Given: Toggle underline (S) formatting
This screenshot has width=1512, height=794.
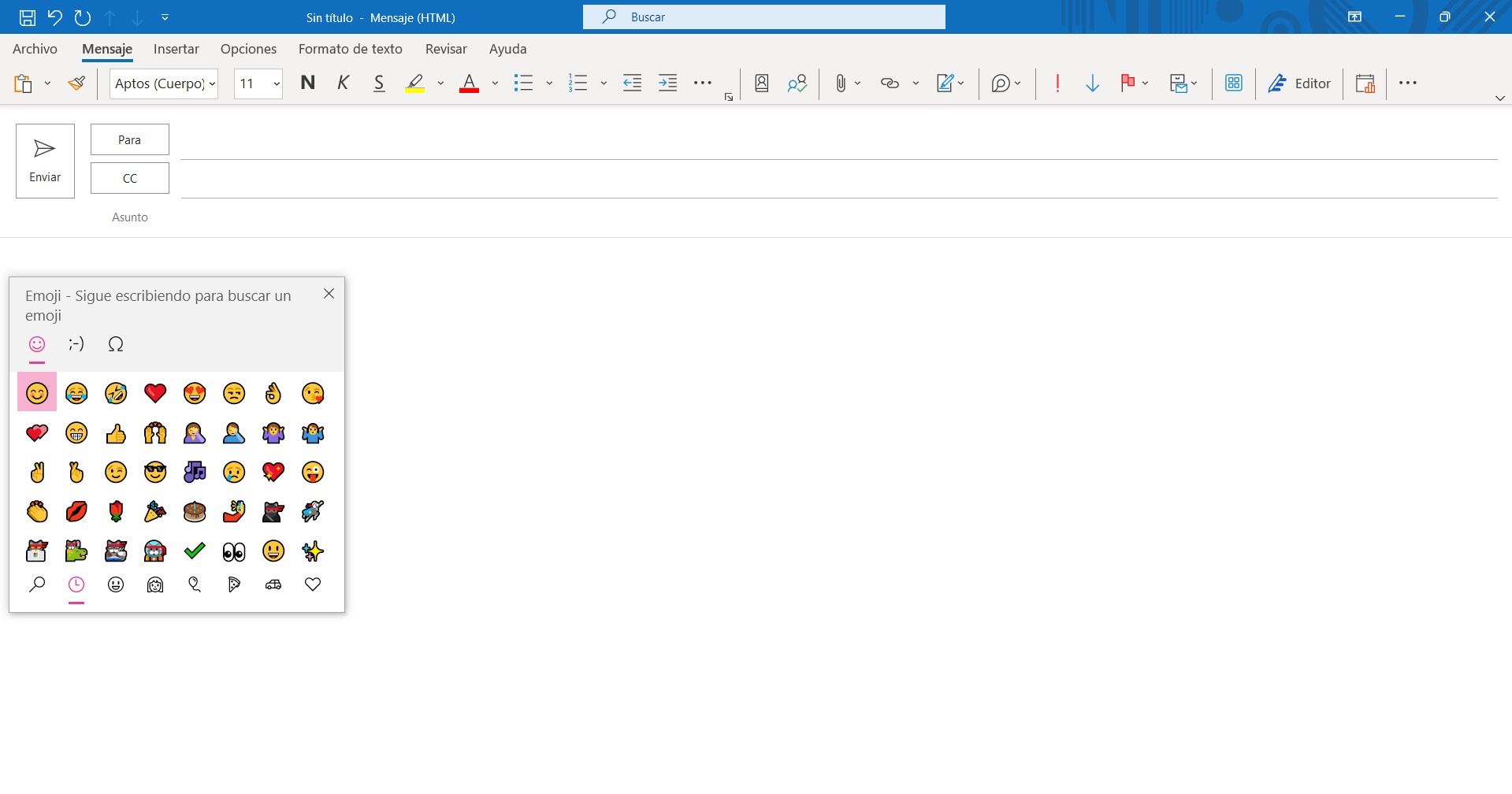Looking at the screenshot, I should click(x=379, y=83).
